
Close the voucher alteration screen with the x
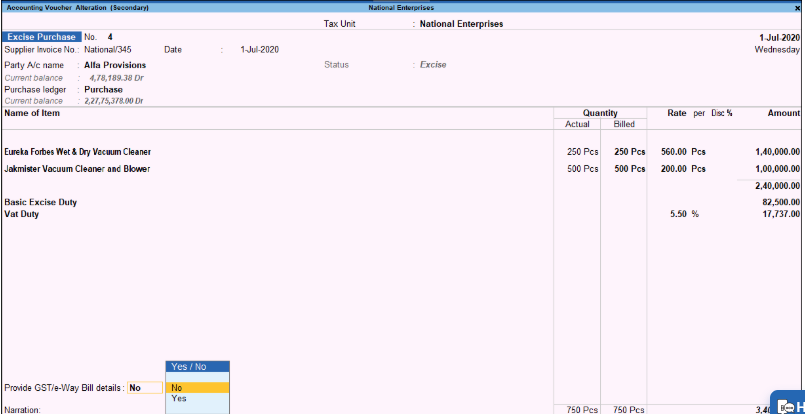click(x=797, y=8)
